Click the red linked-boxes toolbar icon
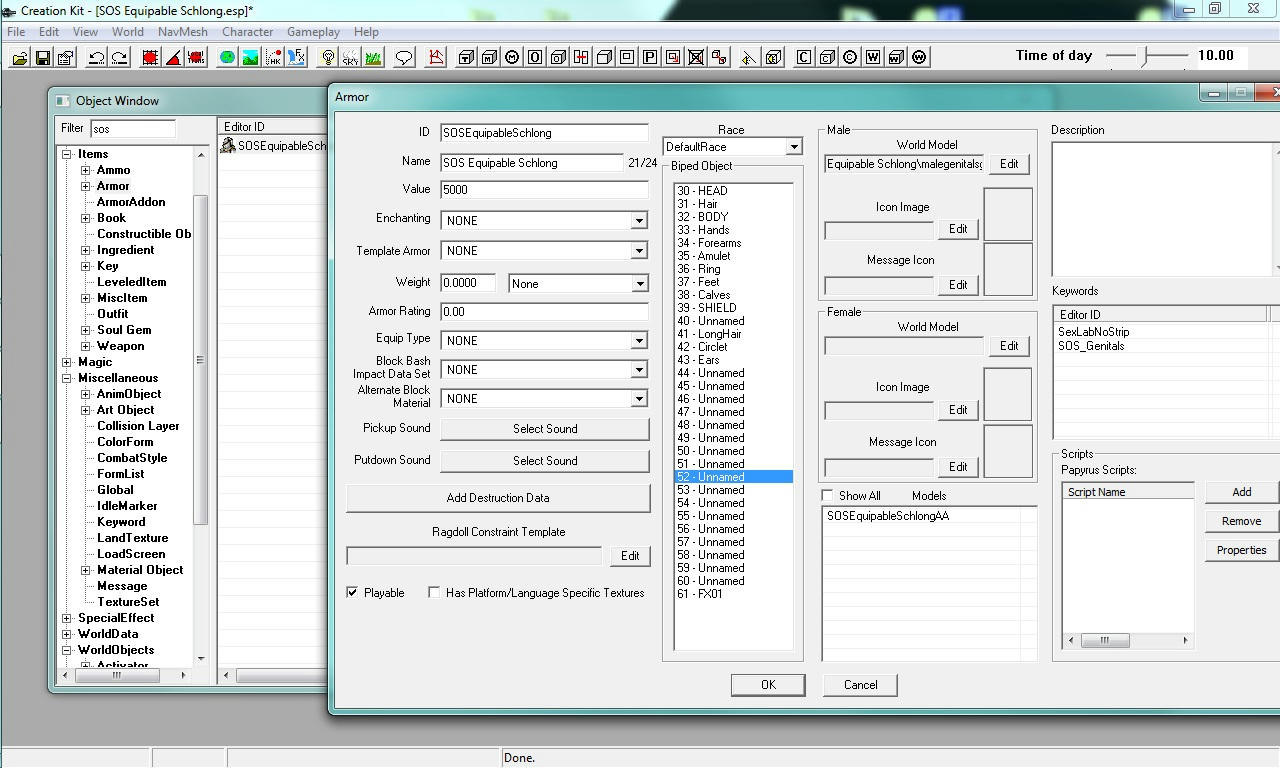This screenshot has height=768, width=1280. click(x=719, y=57)
